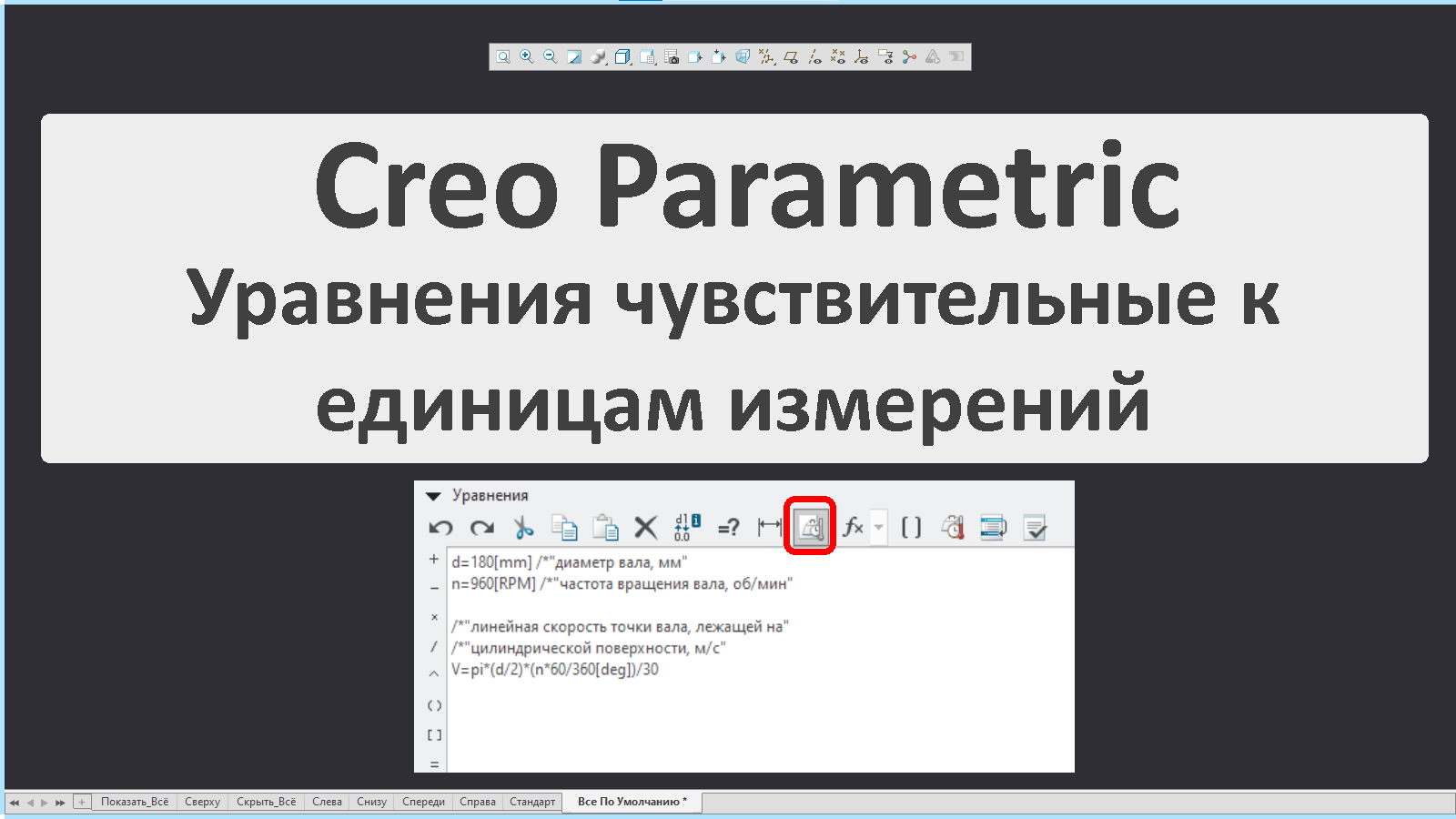This screenshot has height=819, width=1456.
Task: Collapse the Уравнения panel triangle
Action: 433,495
